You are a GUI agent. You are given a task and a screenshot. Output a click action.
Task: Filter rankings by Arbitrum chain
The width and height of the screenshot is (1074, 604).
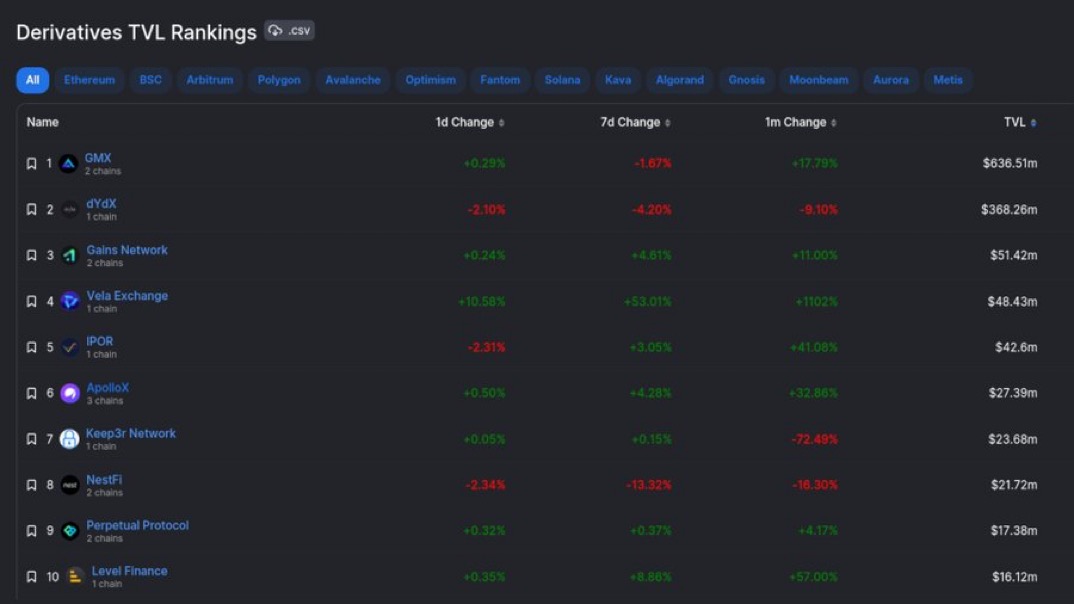[209, 80]
